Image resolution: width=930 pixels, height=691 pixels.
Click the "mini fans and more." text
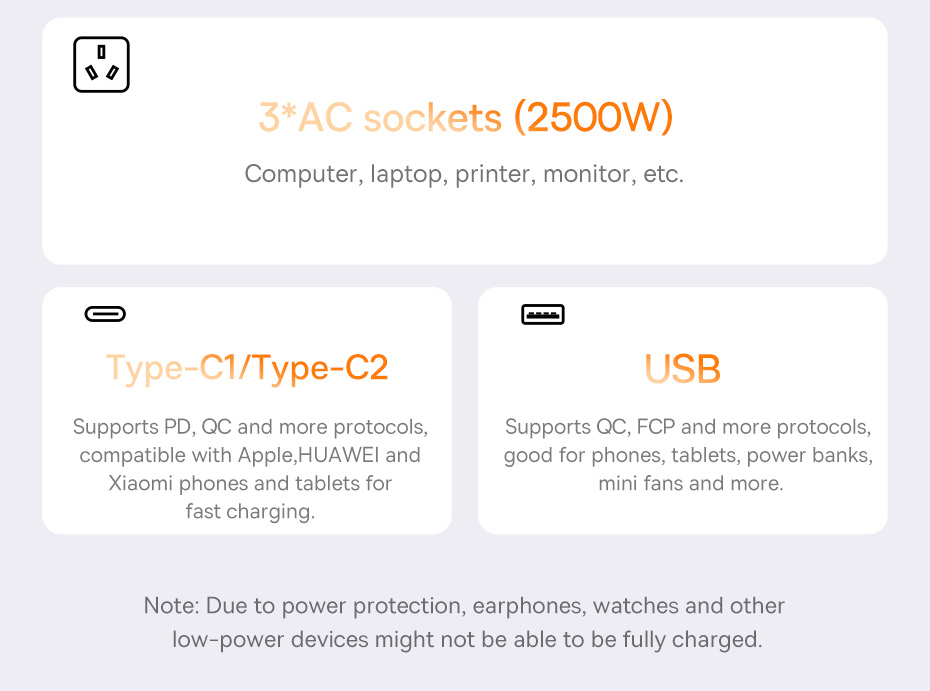(690, 483)
